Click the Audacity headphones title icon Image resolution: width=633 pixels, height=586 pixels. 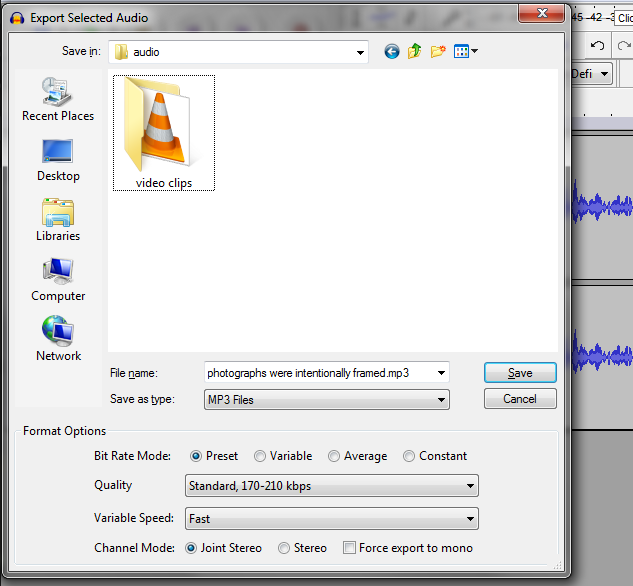[17, 18]
